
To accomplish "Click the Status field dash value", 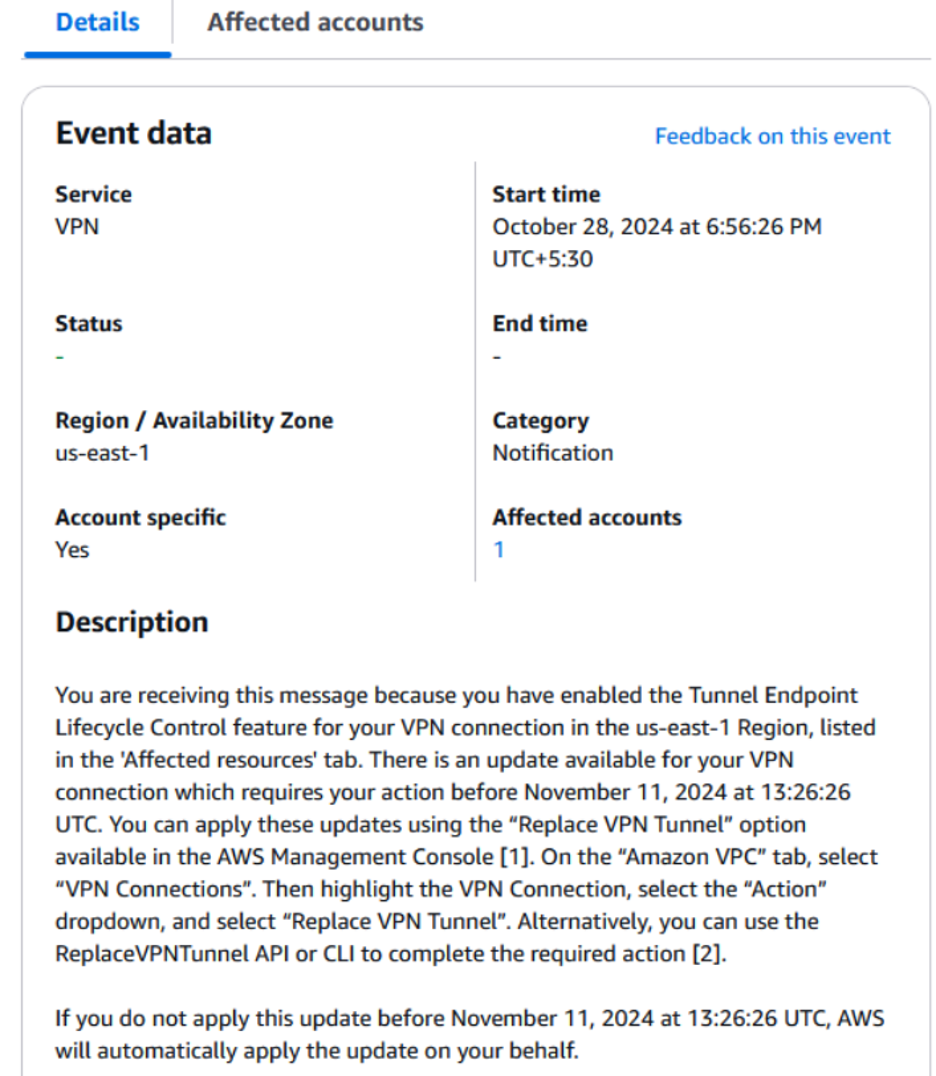I will pyautogui.click(x=60, y=355).
